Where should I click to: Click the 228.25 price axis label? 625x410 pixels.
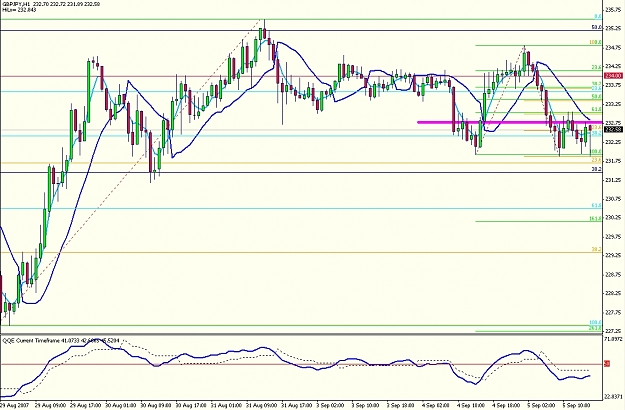(x=614, y=293)
